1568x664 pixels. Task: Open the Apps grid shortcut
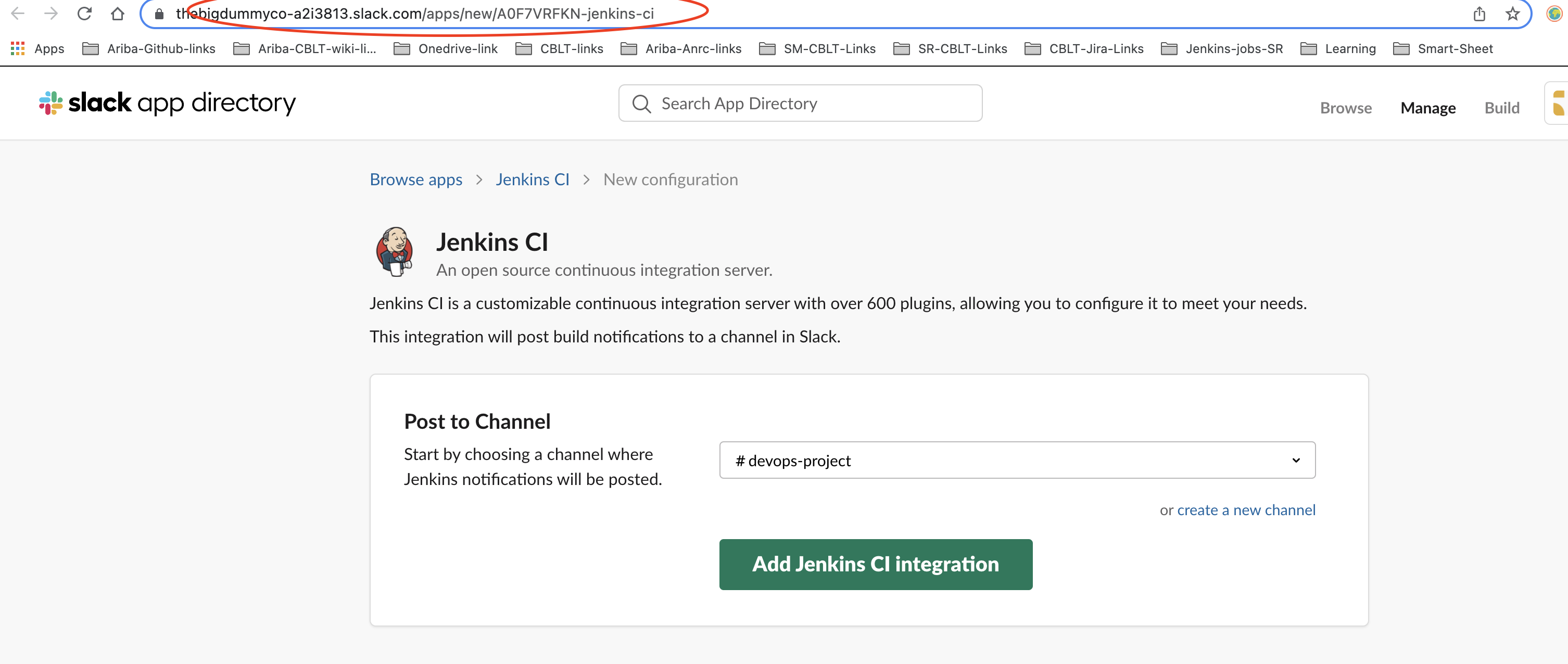pyautogui.click(x=37, y=49)
